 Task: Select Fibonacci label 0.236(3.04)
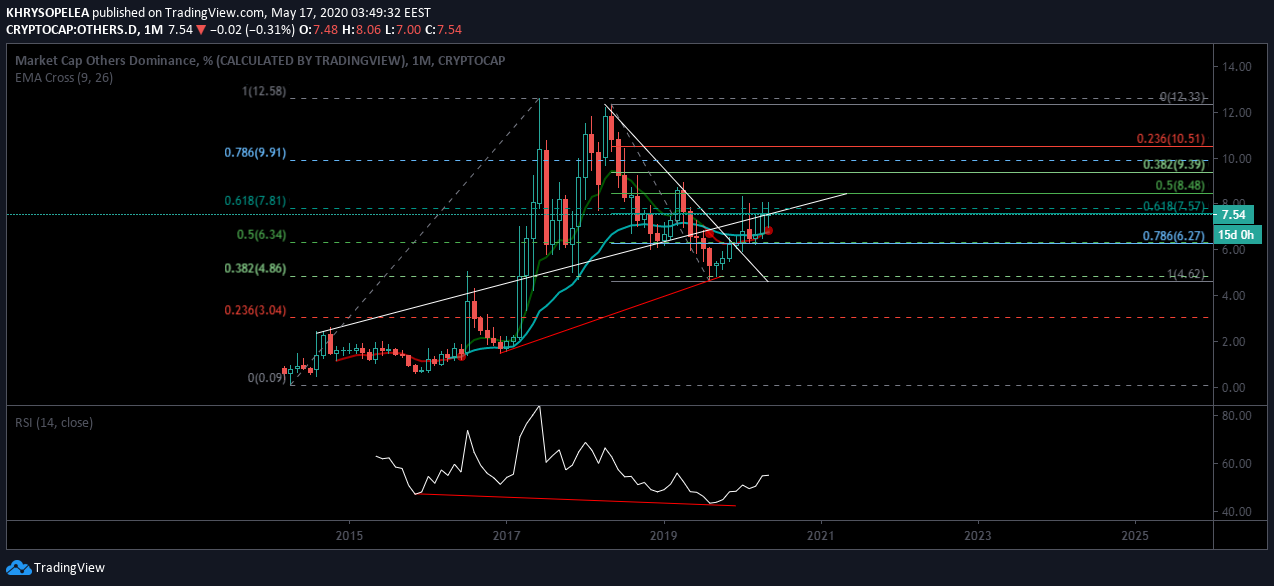[x=255, y=310]
